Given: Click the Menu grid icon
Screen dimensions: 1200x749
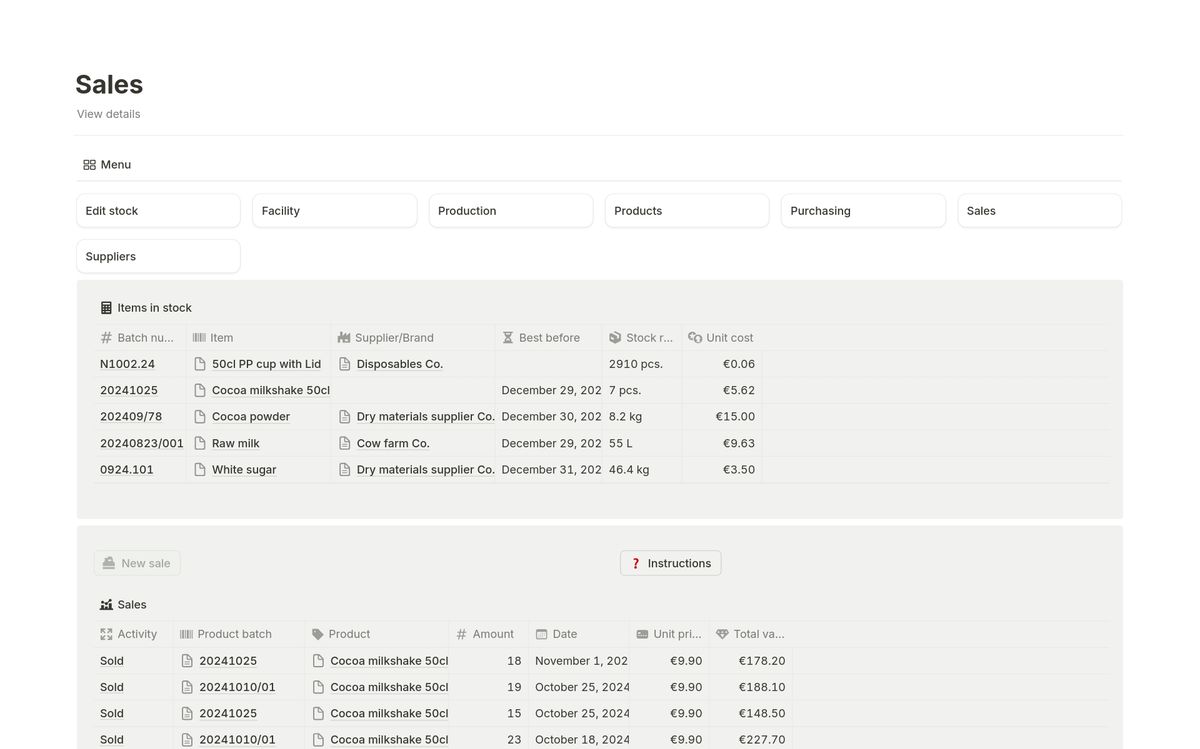Looking at the screenshot, I should coord(89,165).
